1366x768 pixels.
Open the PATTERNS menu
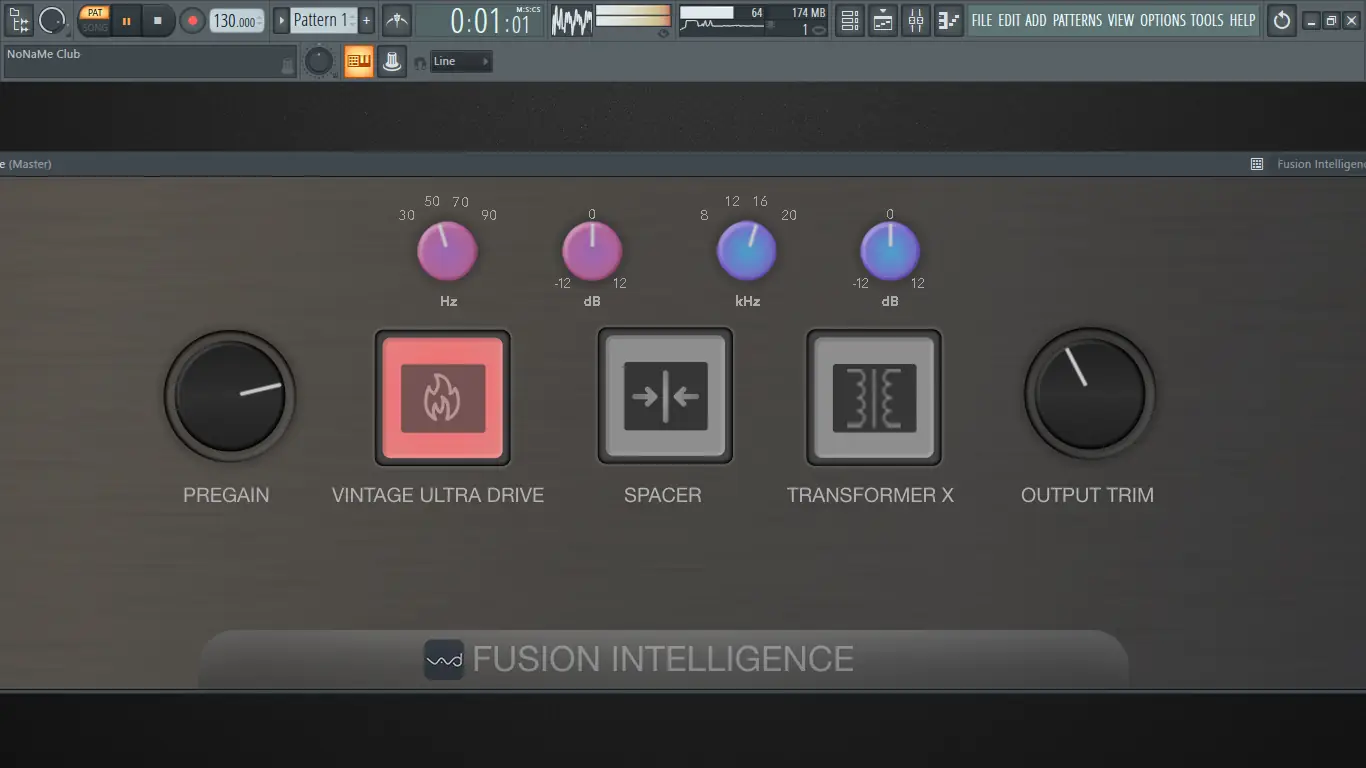pos(1079,20)
